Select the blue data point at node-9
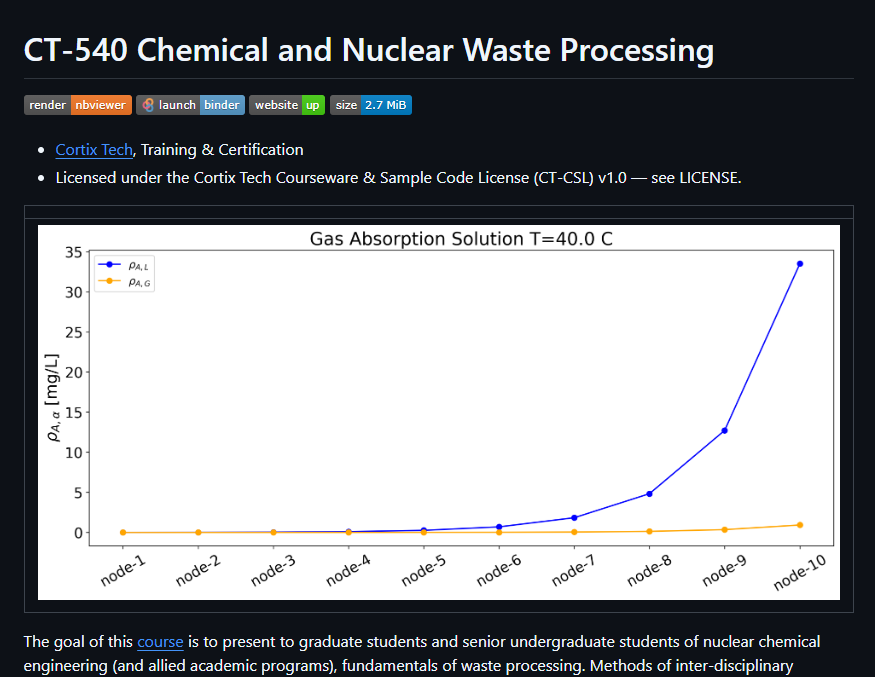The width and height of the screenshot is (875, 677). tap(724, 430)
